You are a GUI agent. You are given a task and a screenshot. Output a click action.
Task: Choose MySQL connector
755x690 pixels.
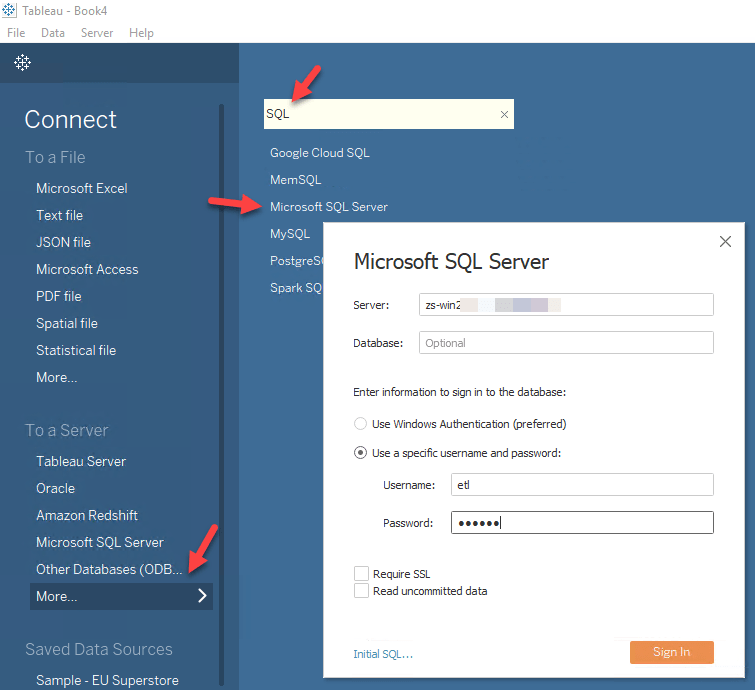(290, 234)
